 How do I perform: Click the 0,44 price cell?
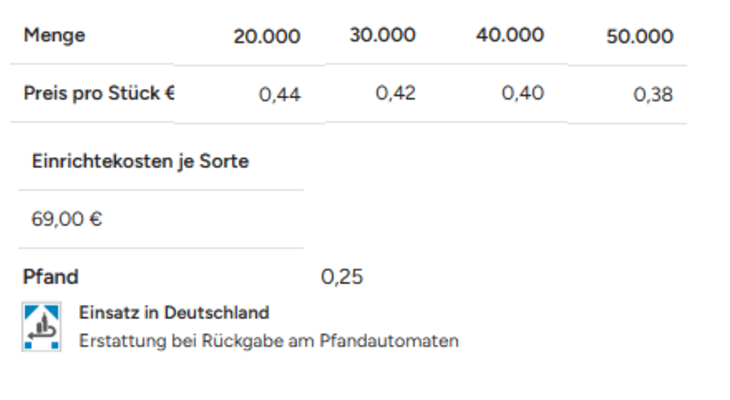pos(280,95)
